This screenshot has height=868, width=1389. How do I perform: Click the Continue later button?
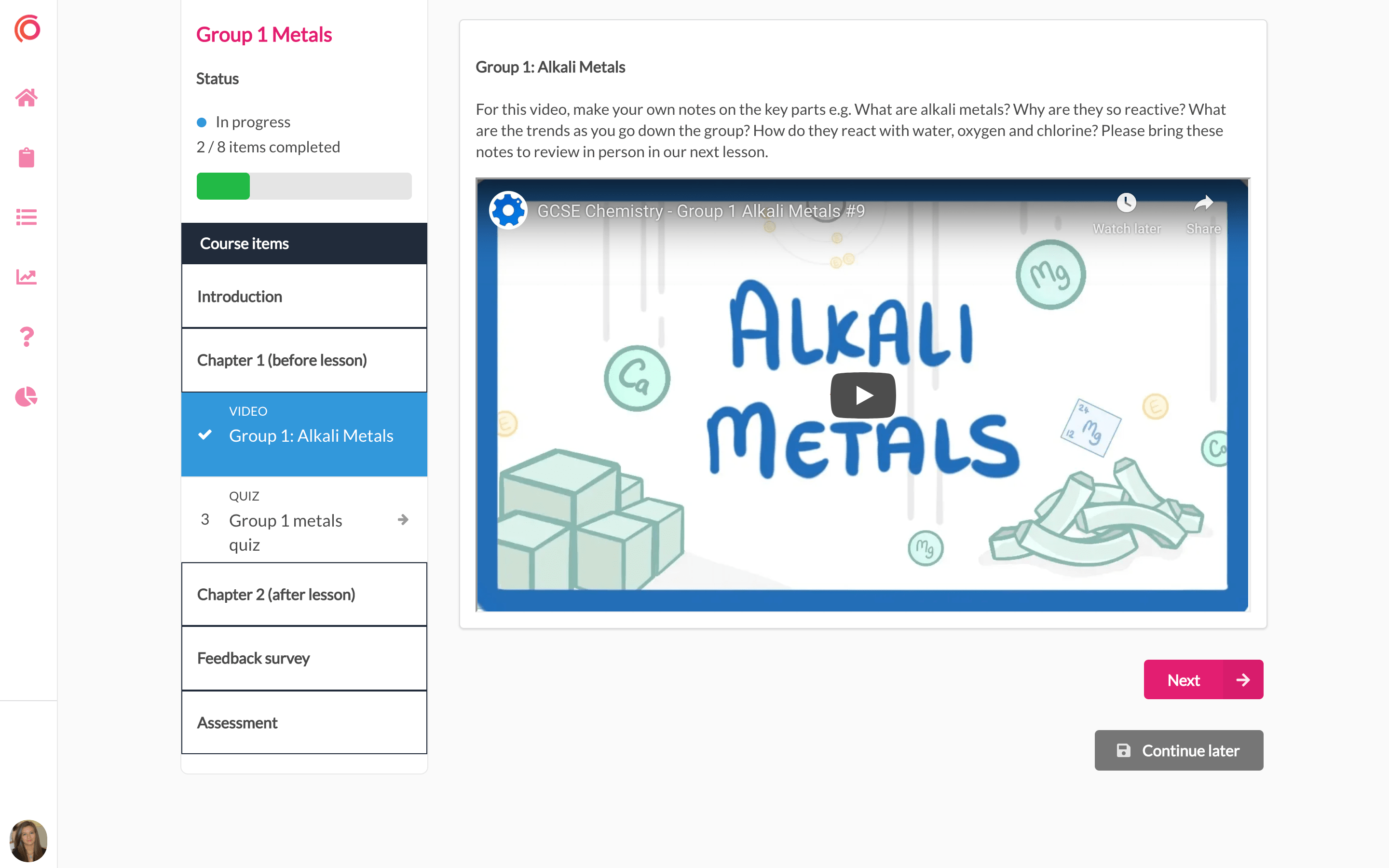click(1178, 750)
